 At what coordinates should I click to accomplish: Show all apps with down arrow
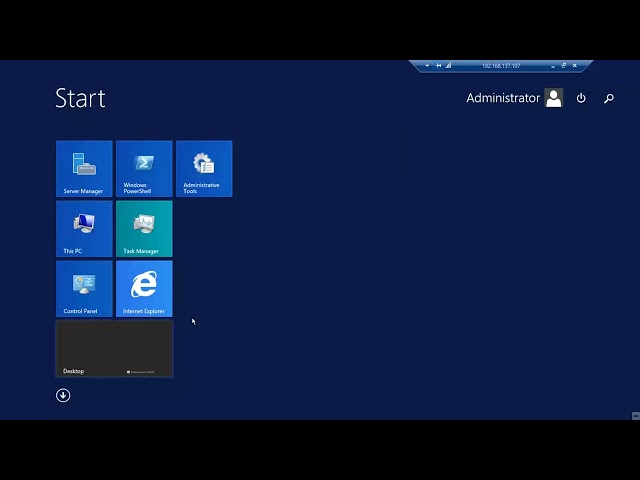click(x=63, y=395)
